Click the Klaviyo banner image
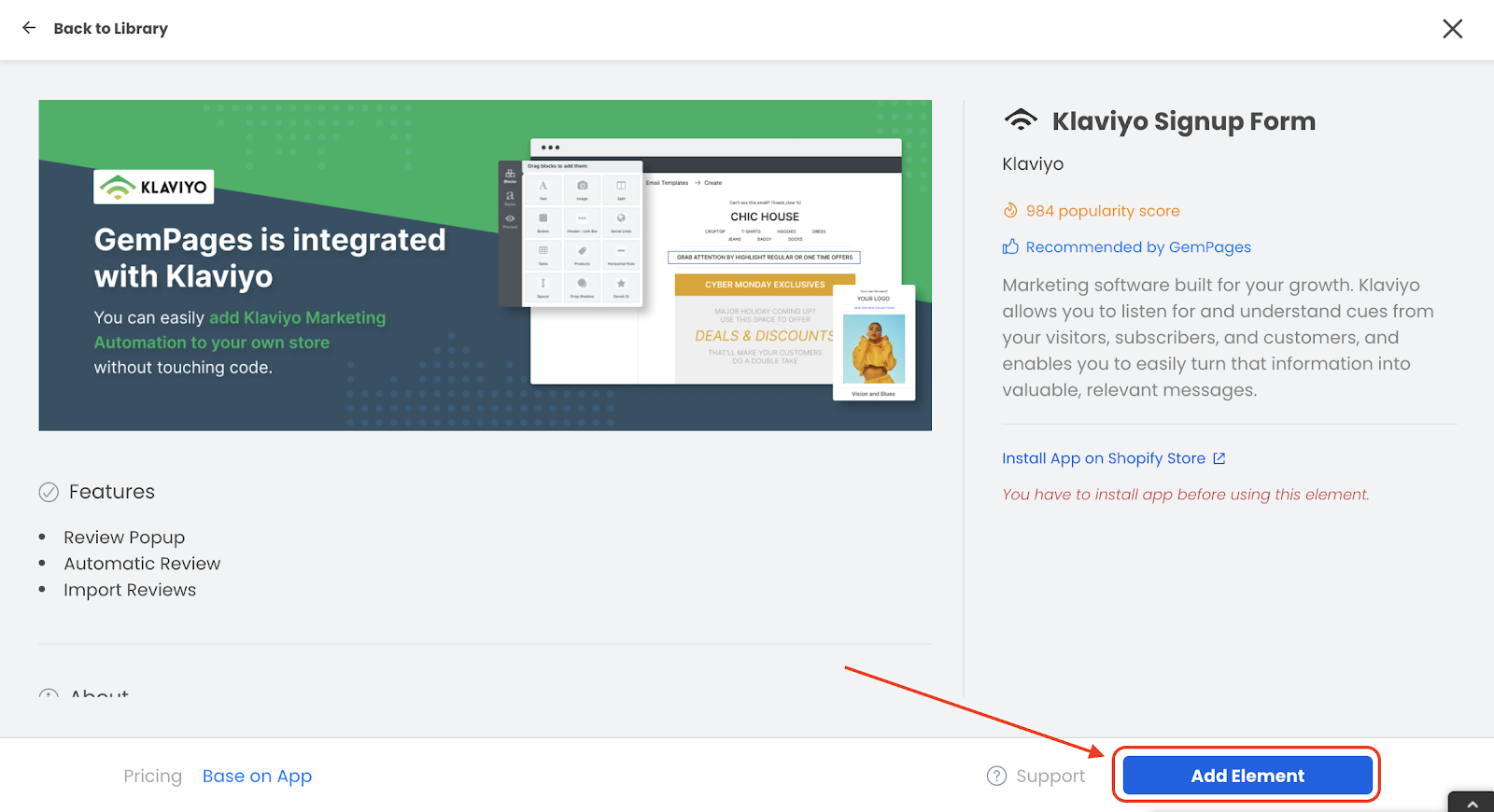This screenshot has width=1494, height=812. (485, 265)
